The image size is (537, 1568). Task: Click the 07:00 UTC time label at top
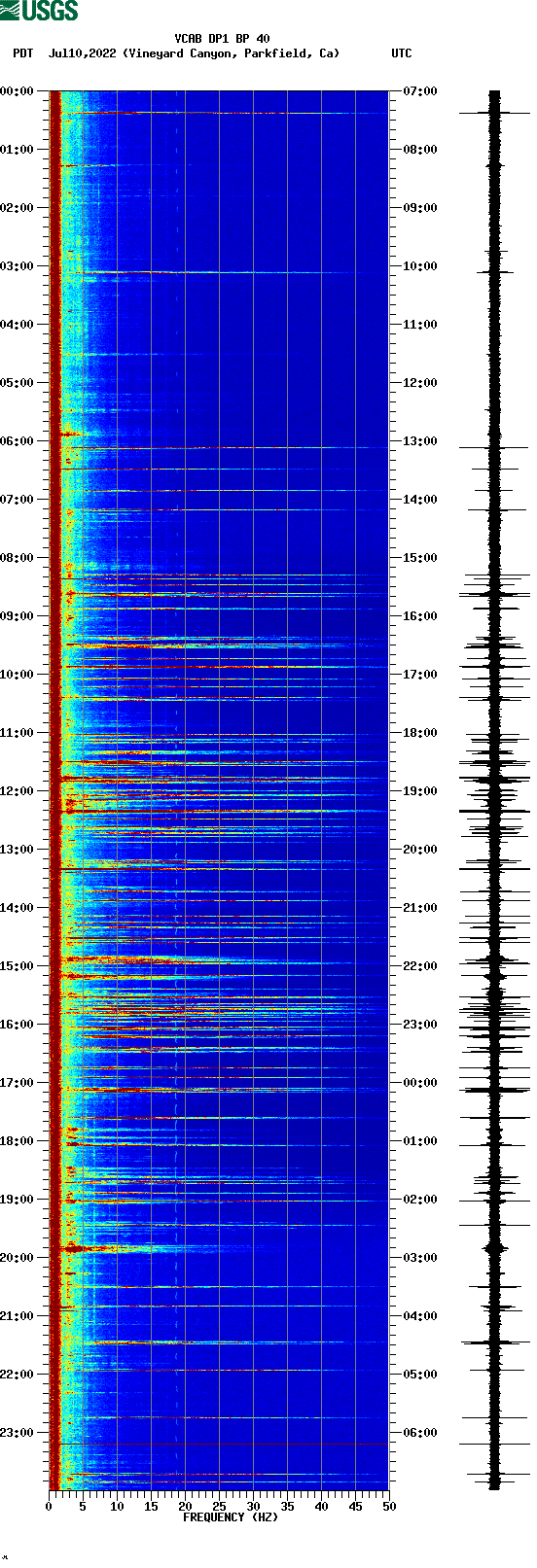coord(420,91)
